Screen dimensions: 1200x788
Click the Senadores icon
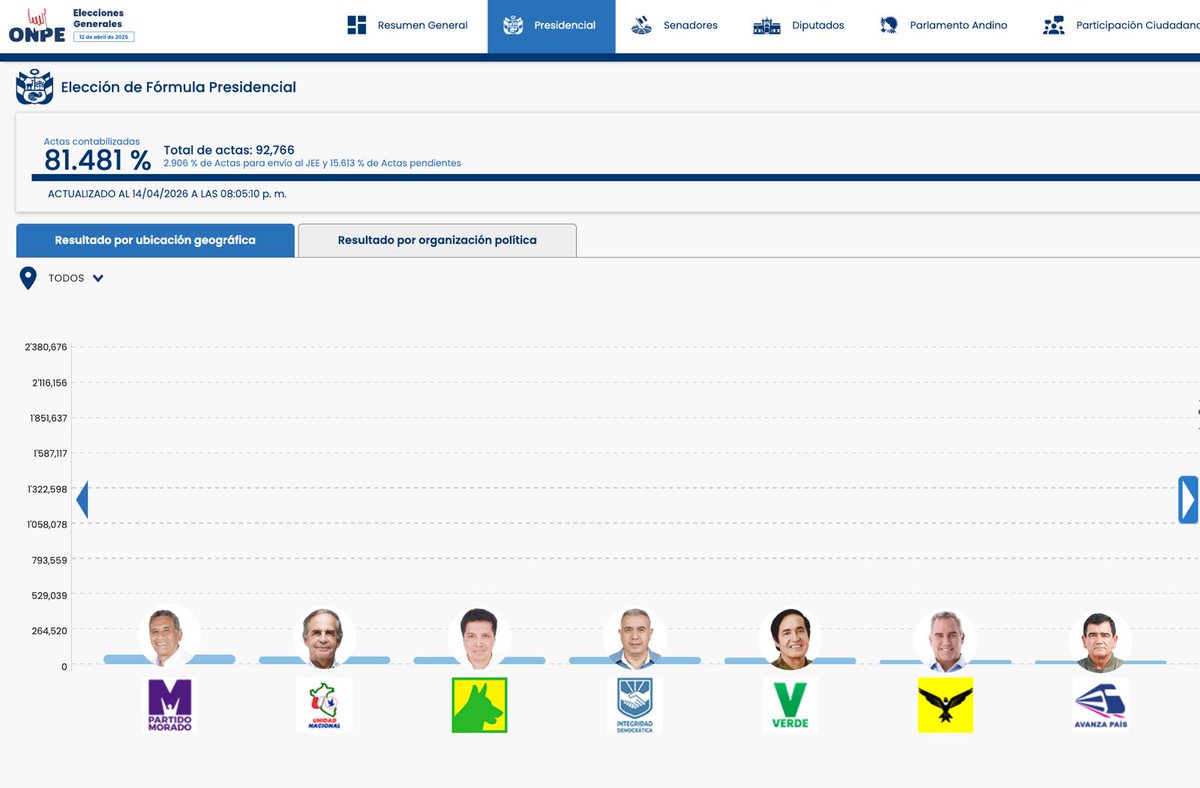(642, 25)
